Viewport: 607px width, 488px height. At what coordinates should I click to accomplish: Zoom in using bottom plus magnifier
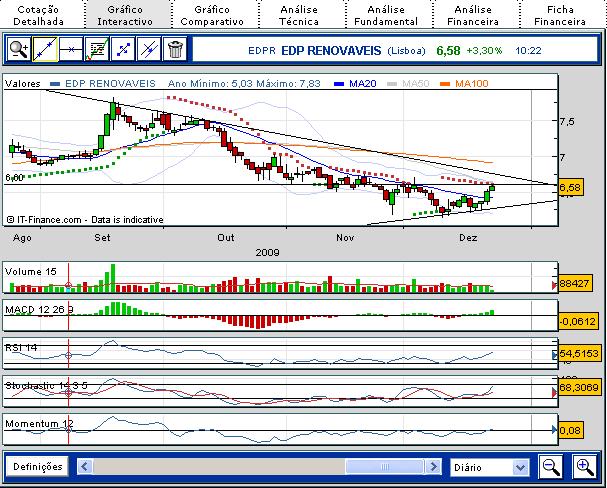tap(584, 467)
